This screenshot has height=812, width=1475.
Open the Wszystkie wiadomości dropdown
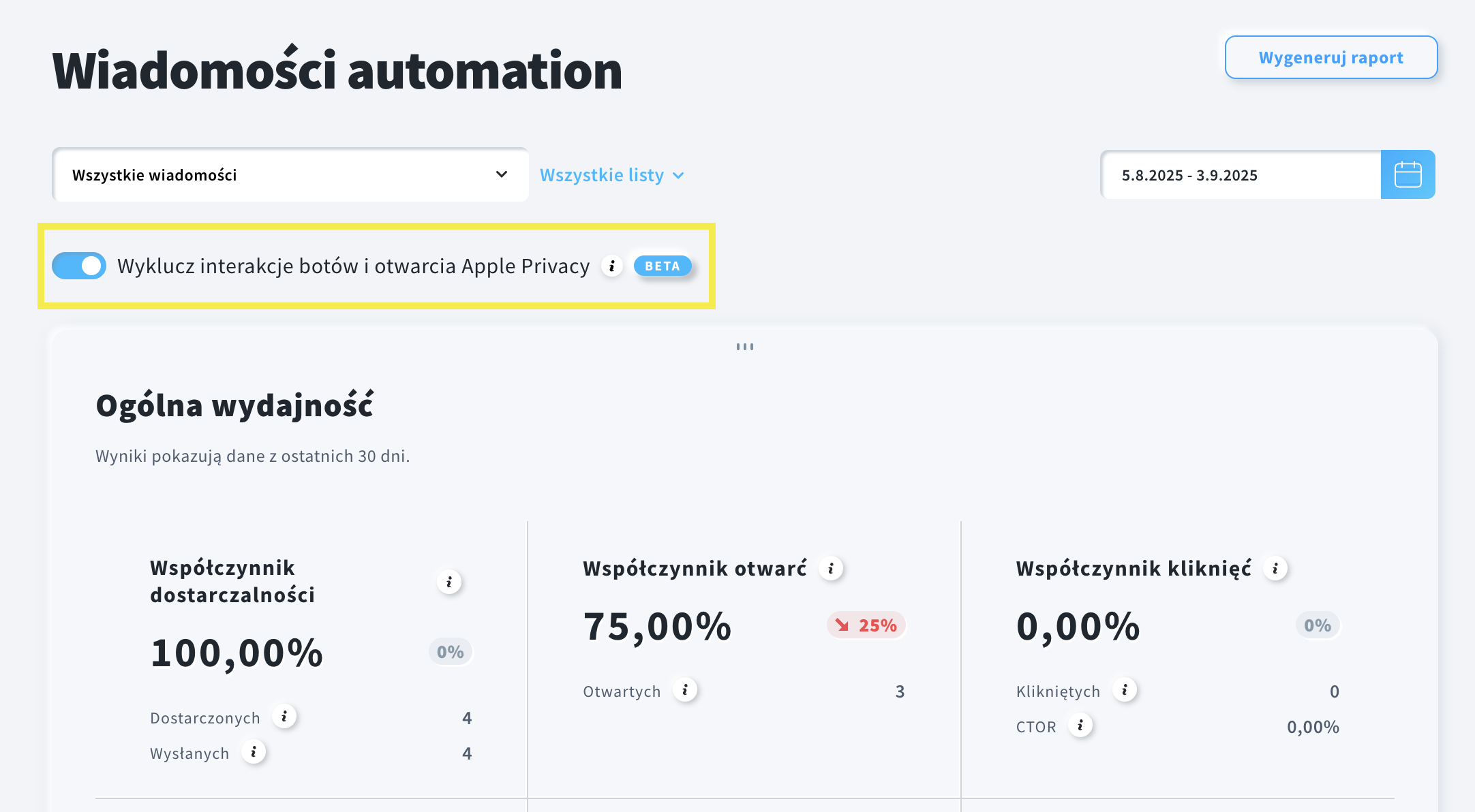click(290, 175)
